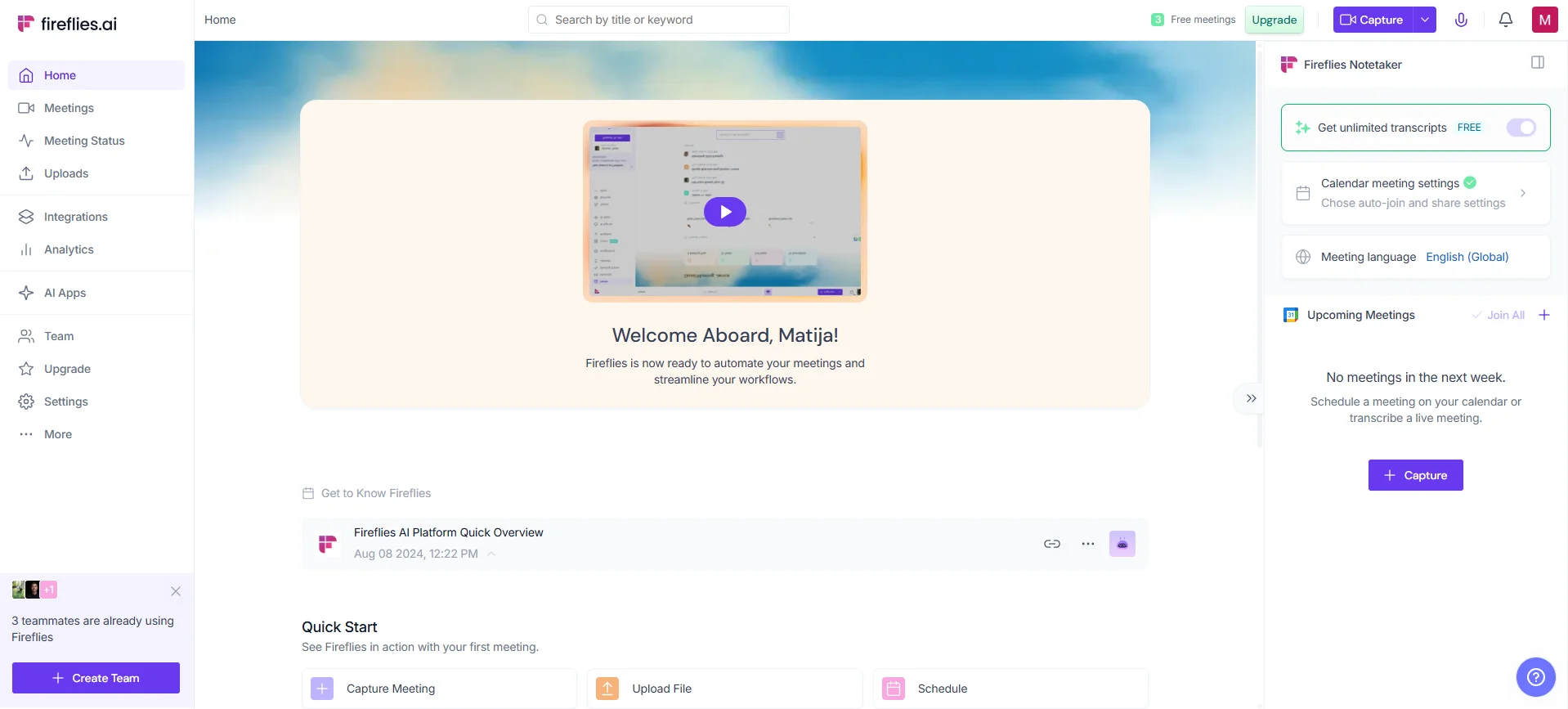
Task: Click Upload File quick start card
Action: (725, 689)
